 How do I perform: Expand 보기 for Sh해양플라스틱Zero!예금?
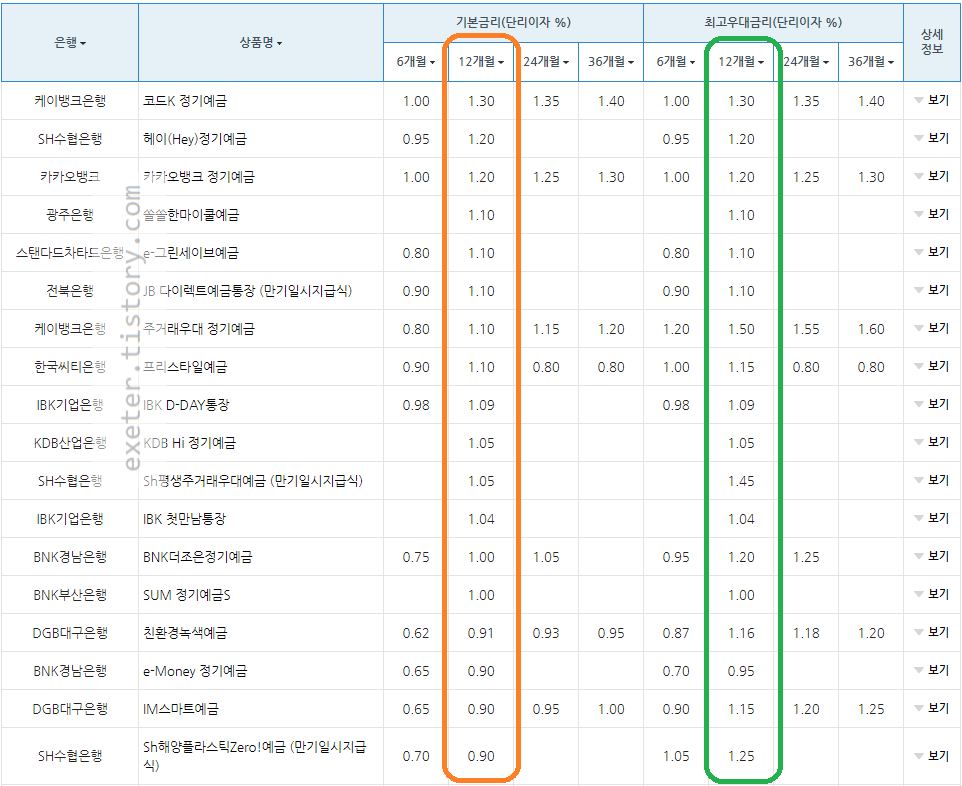[x=932, y=756]
